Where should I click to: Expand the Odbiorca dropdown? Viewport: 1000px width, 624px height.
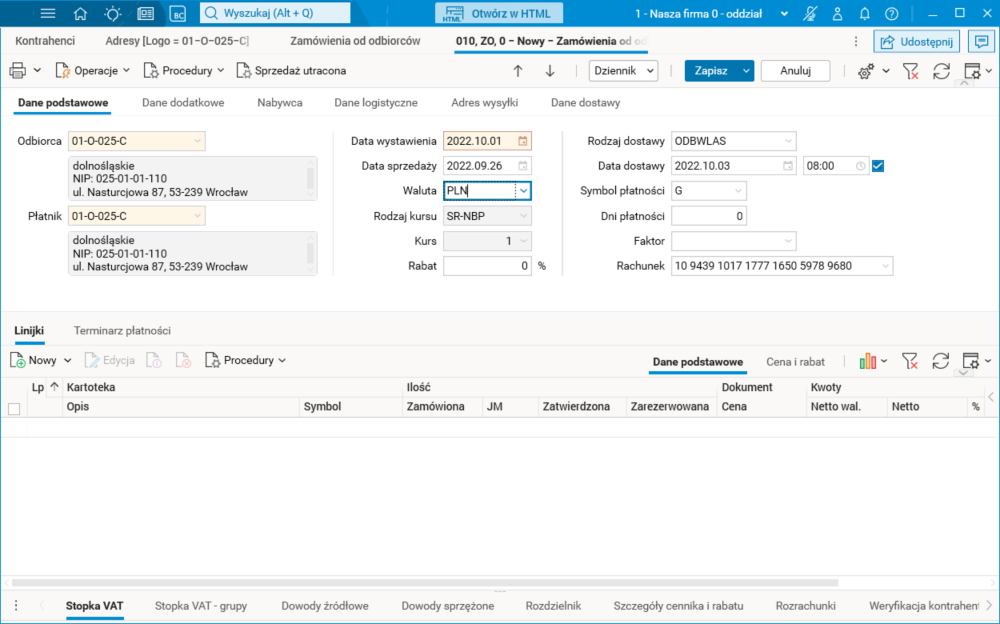click(x=197, y=141)
